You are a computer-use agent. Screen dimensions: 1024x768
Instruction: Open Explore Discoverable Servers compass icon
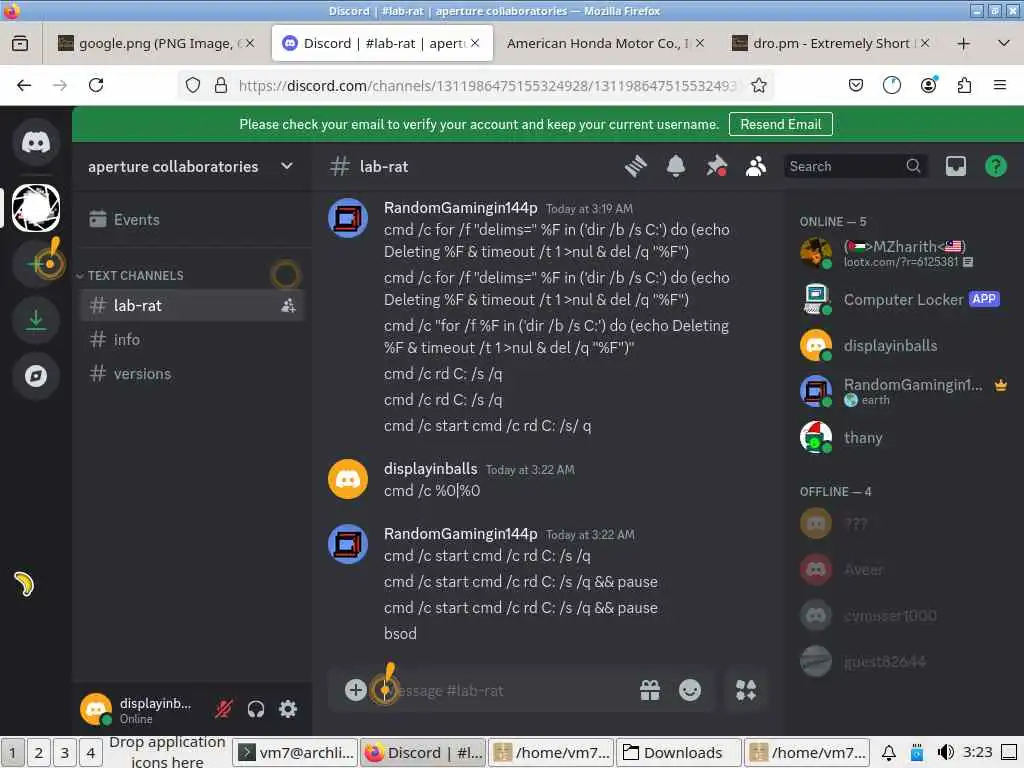[x=36, y=376]
